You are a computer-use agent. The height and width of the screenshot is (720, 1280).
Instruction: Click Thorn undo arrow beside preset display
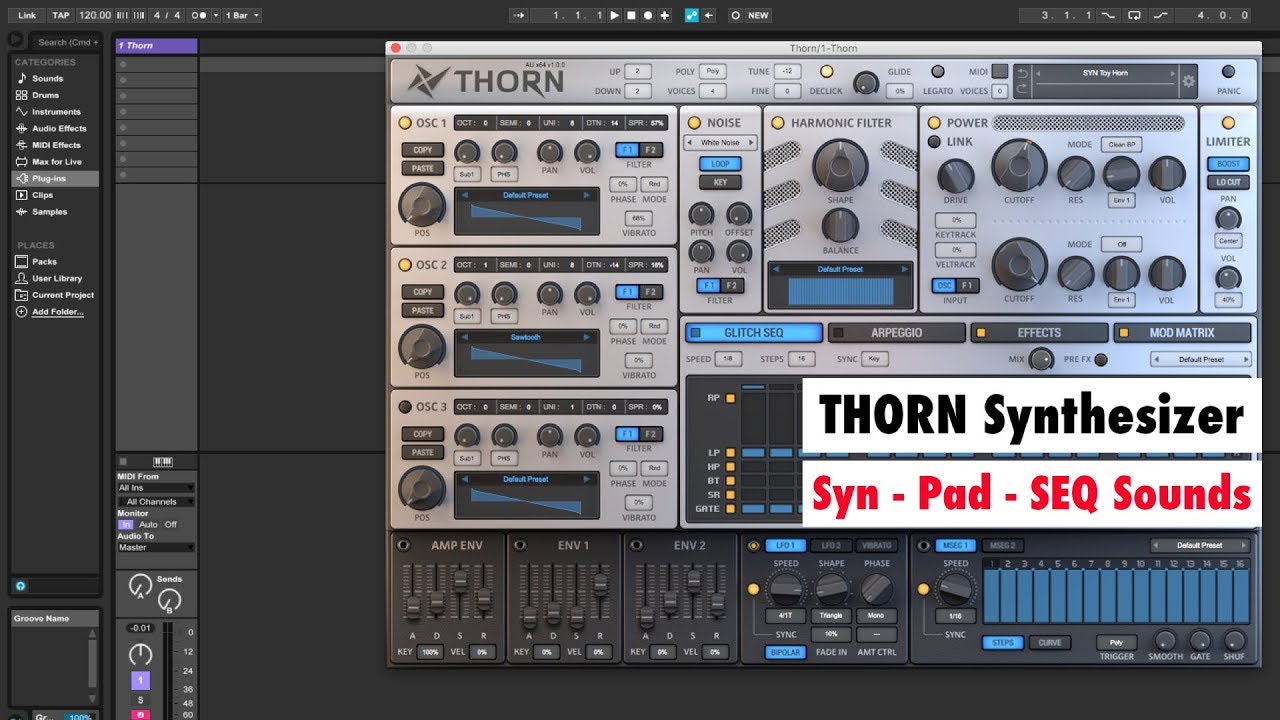coord(1021,73)
